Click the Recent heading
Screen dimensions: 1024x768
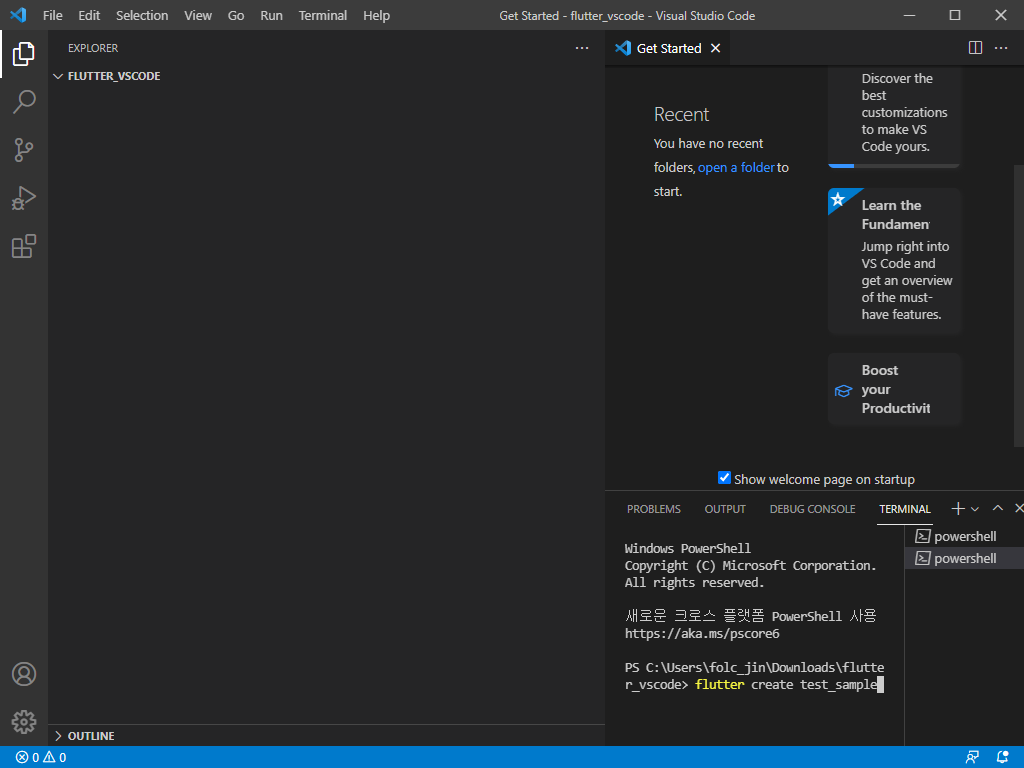click(681, 114)
